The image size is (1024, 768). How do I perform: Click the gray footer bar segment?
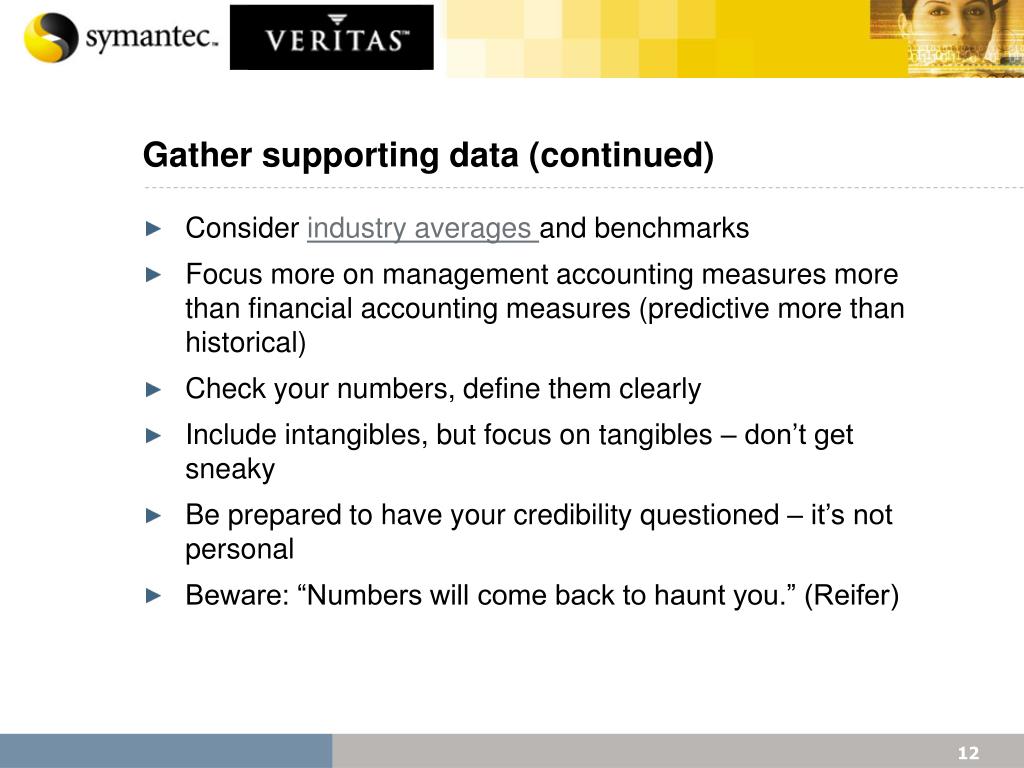coord(678,751)
